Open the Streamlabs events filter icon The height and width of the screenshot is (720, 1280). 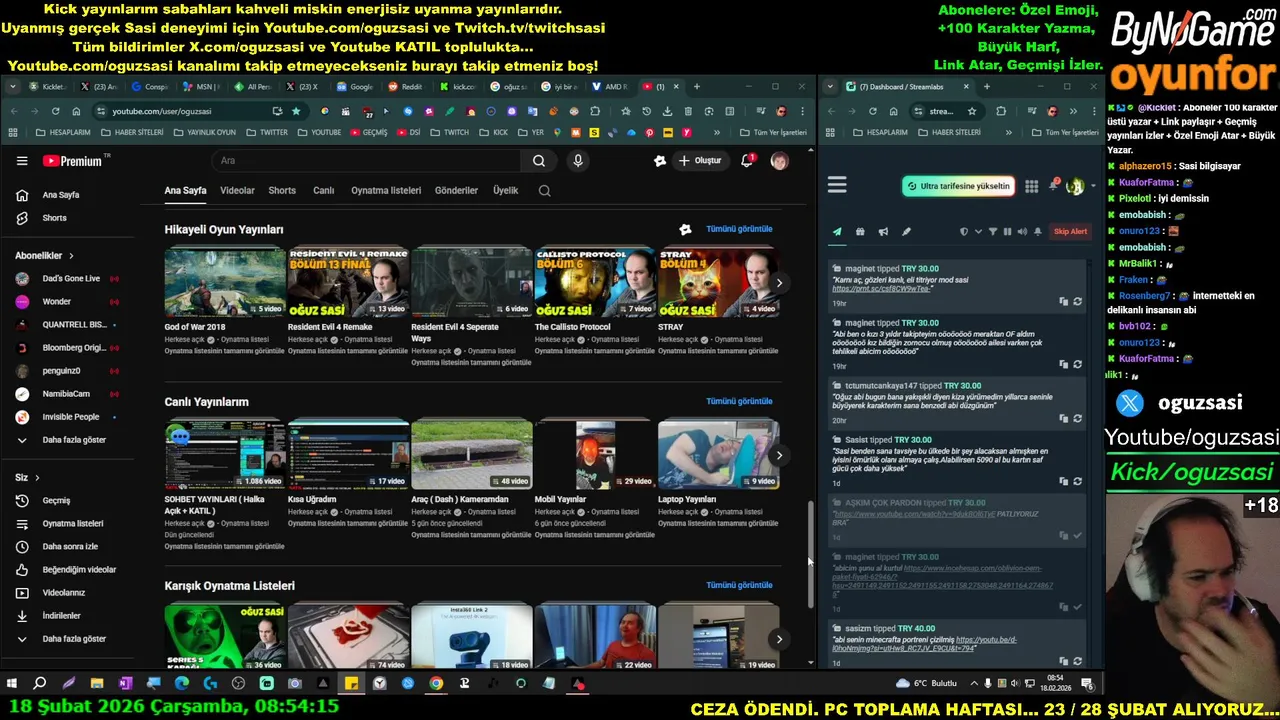coord(993,232)
